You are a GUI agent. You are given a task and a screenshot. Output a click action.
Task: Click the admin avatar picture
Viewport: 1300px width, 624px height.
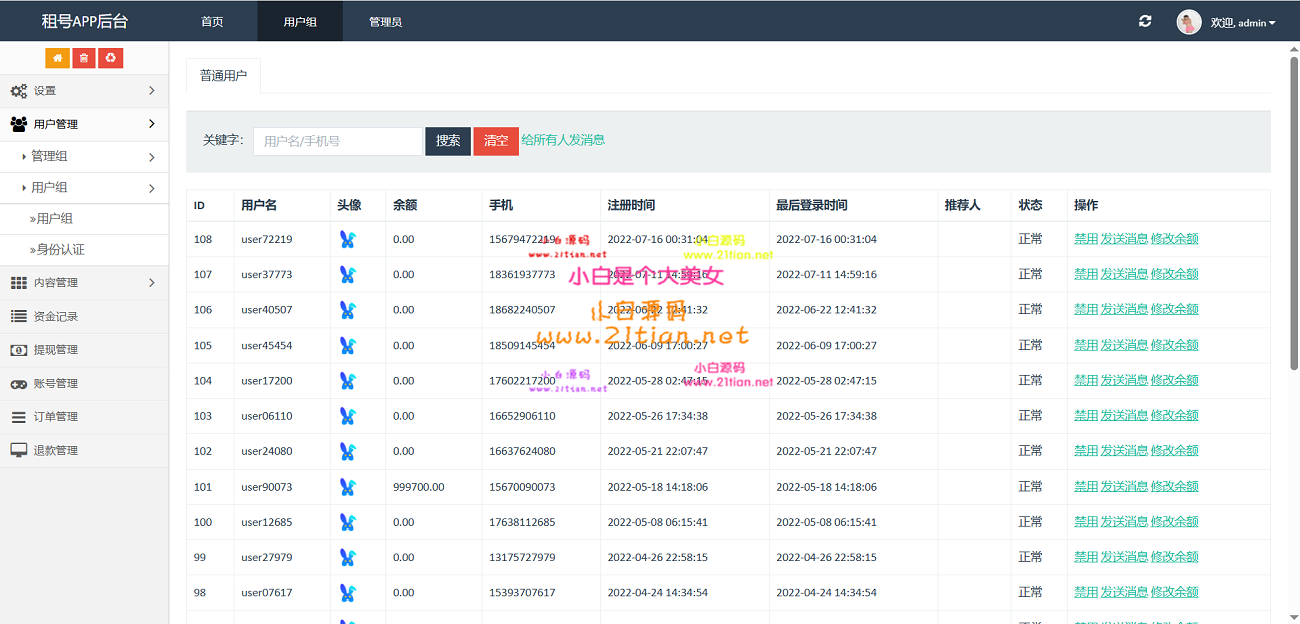(1189, 22)
